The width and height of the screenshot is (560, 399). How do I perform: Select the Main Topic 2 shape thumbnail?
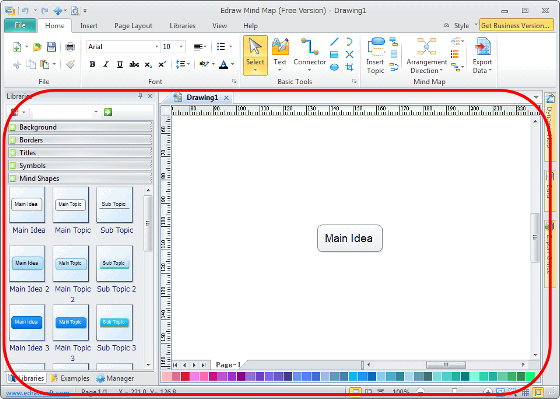71,263
